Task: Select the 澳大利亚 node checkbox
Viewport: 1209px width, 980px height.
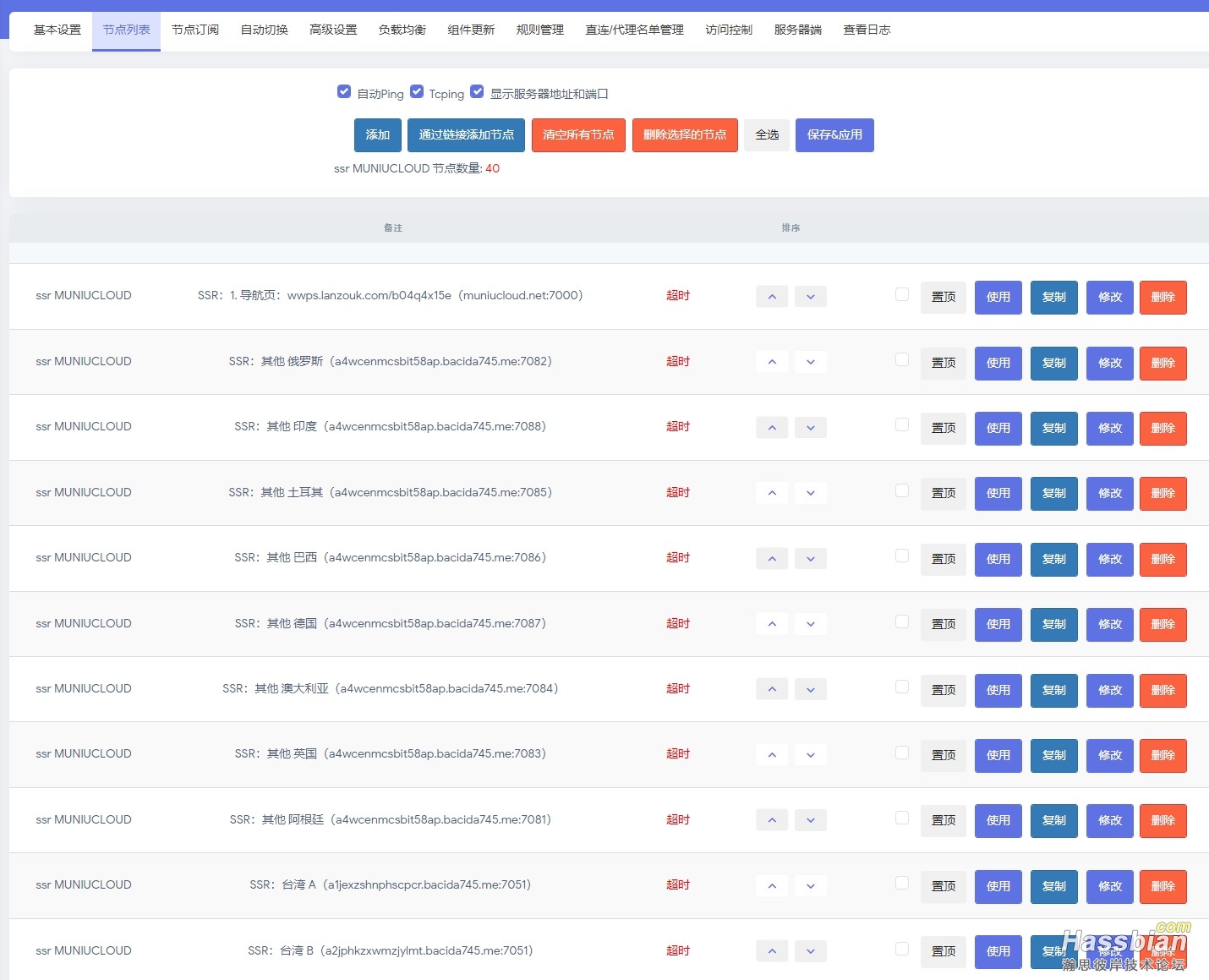Action: pos(902,687)
